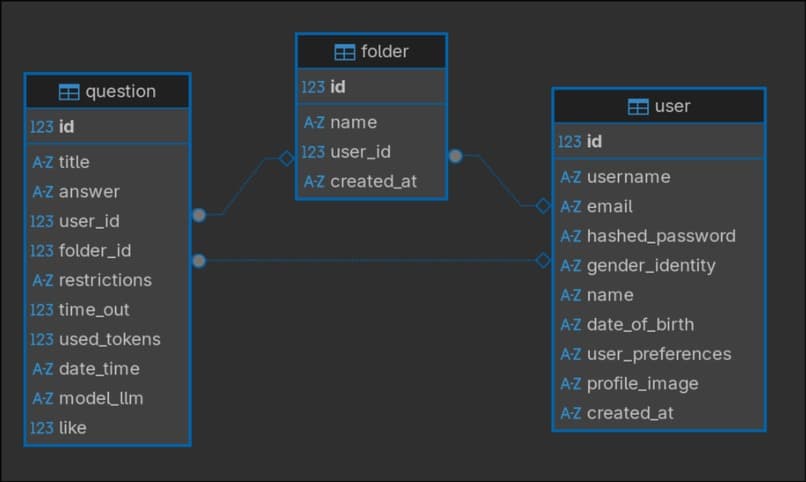Click the table icon beside user header

pos(638,107)
